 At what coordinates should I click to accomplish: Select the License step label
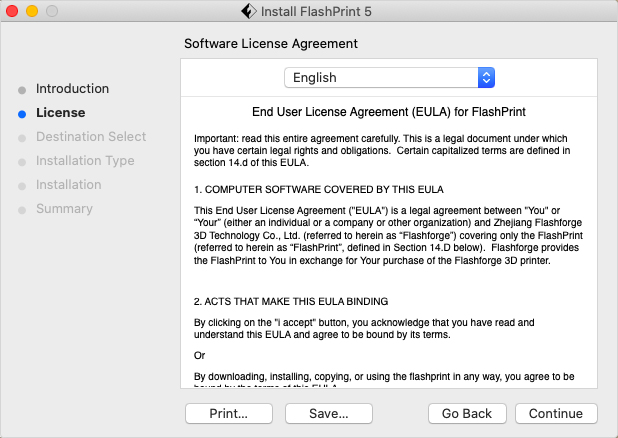click(x=60, y=113)
